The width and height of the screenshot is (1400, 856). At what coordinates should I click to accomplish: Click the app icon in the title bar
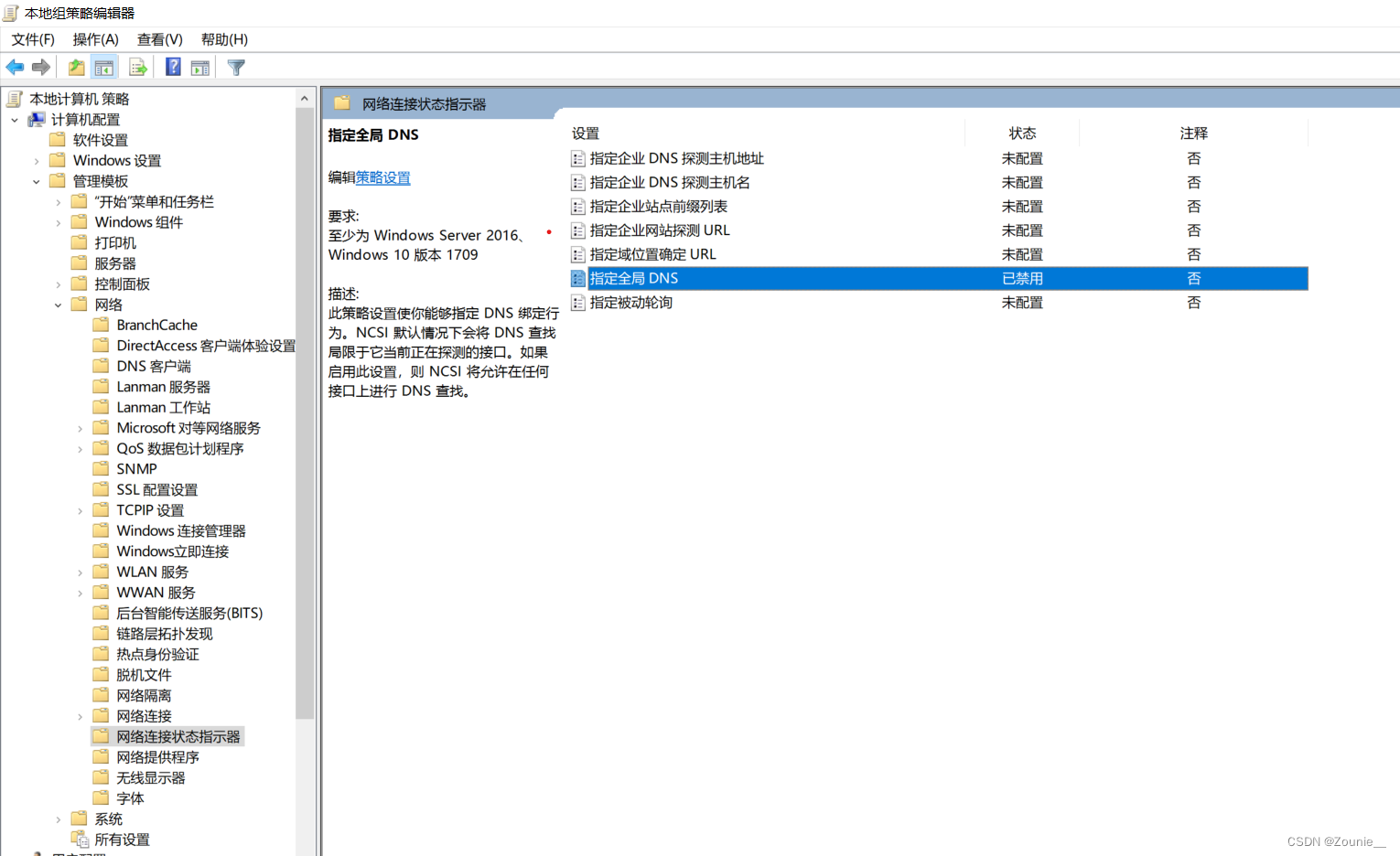coord(11,13)
